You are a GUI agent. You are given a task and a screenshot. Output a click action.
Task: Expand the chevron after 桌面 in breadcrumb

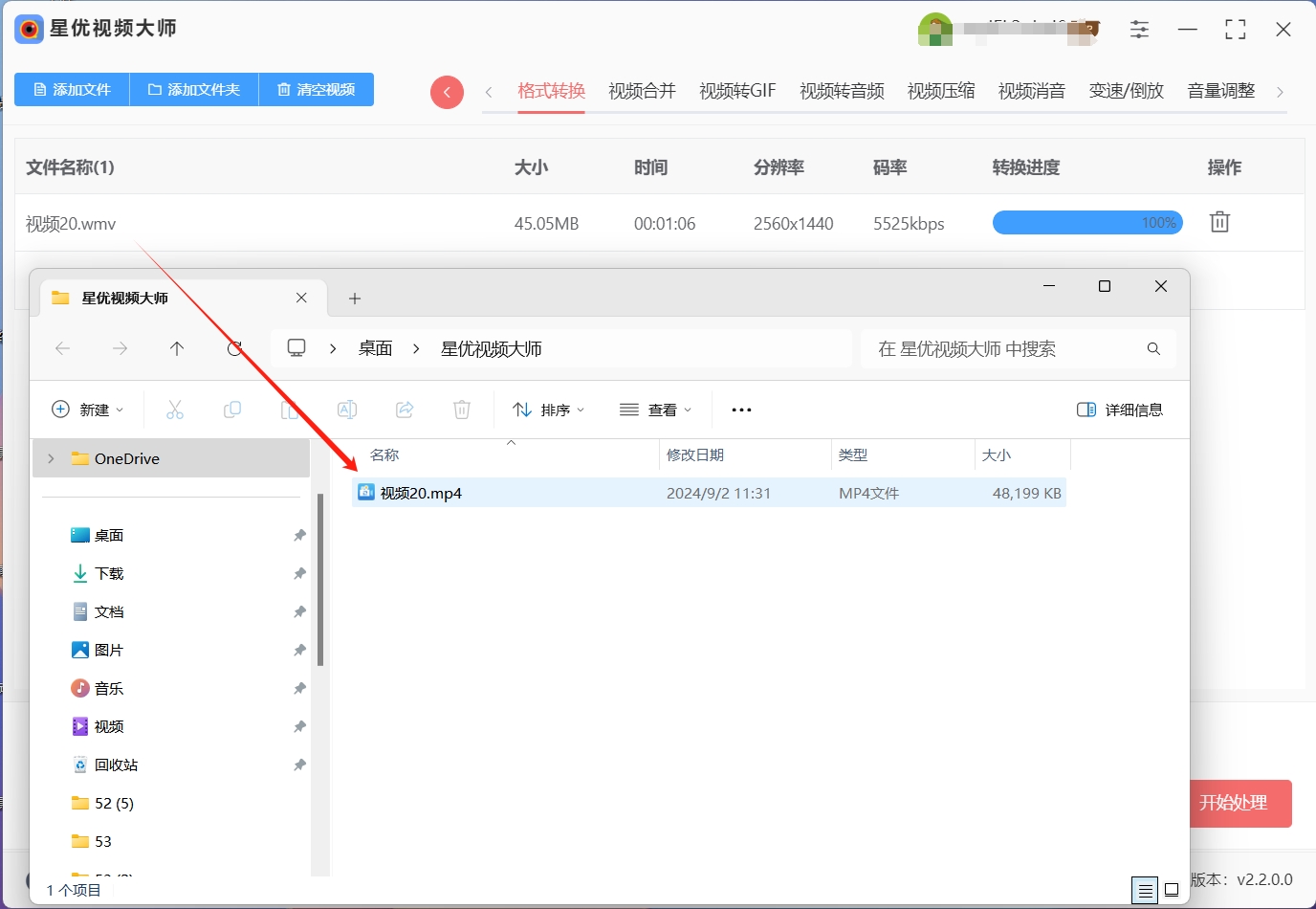point(416,349)
